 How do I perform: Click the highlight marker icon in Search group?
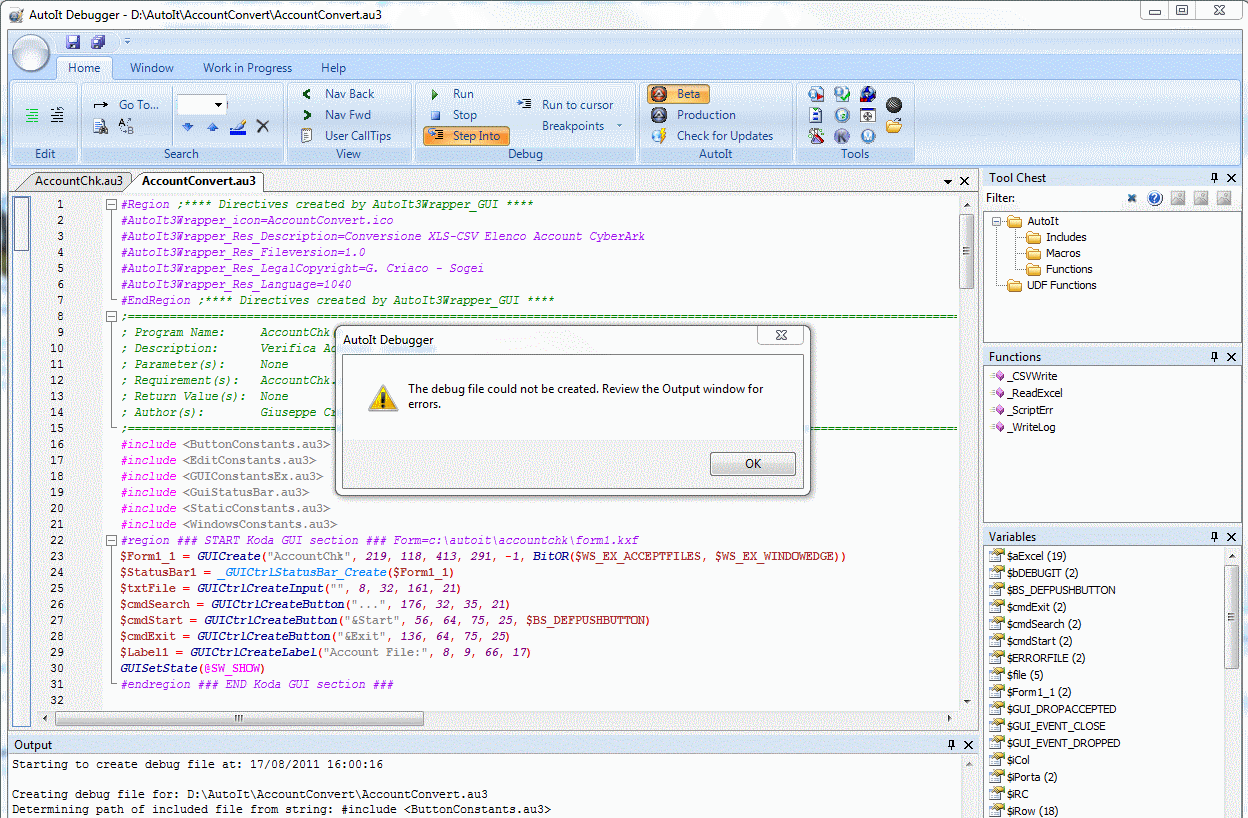pyautogui.click(x=238, y=127)
